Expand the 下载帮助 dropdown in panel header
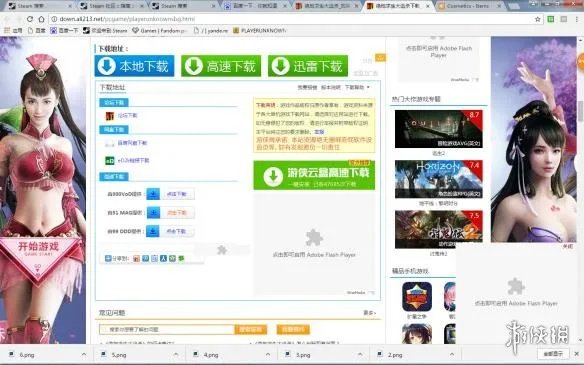Viewport: 584px width, 365px height. click(357, 87)
